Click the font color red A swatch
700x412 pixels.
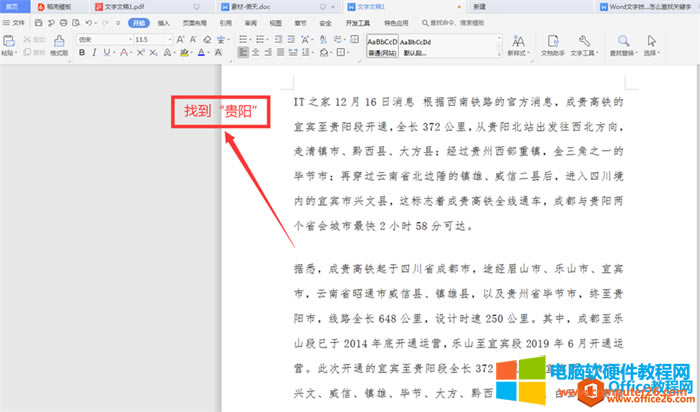click(200, 52)
